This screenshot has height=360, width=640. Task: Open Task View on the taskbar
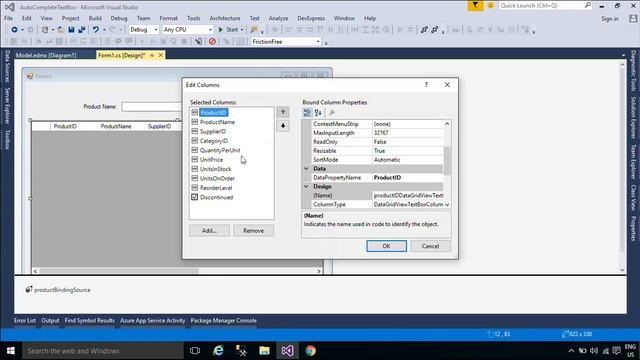[195, 351]
